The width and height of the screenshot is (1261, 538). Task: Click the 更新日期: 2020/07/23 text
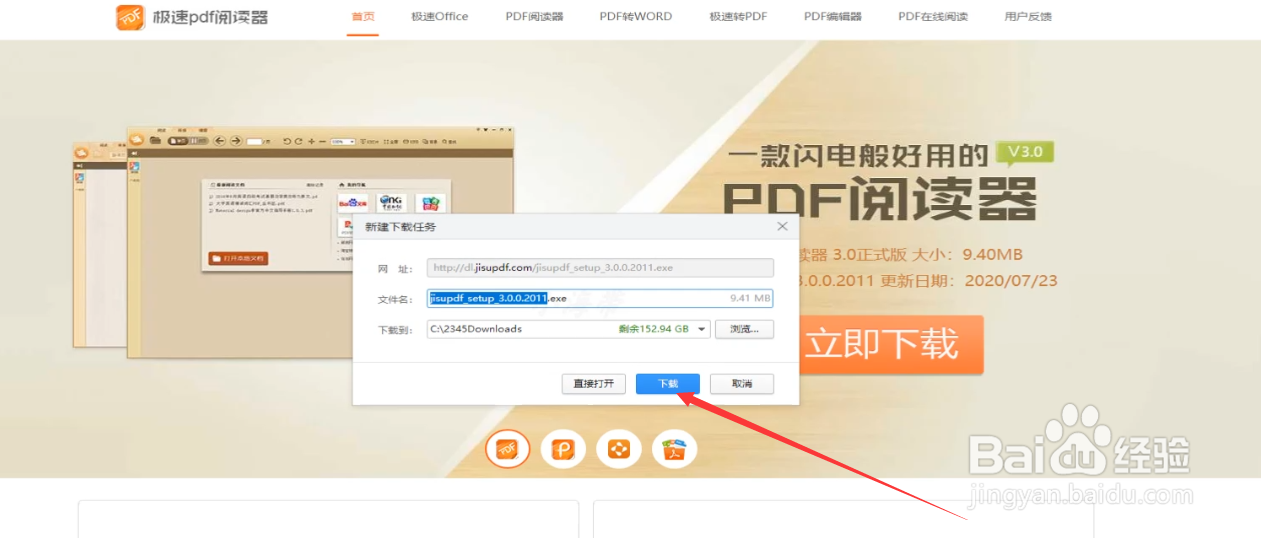969,281
